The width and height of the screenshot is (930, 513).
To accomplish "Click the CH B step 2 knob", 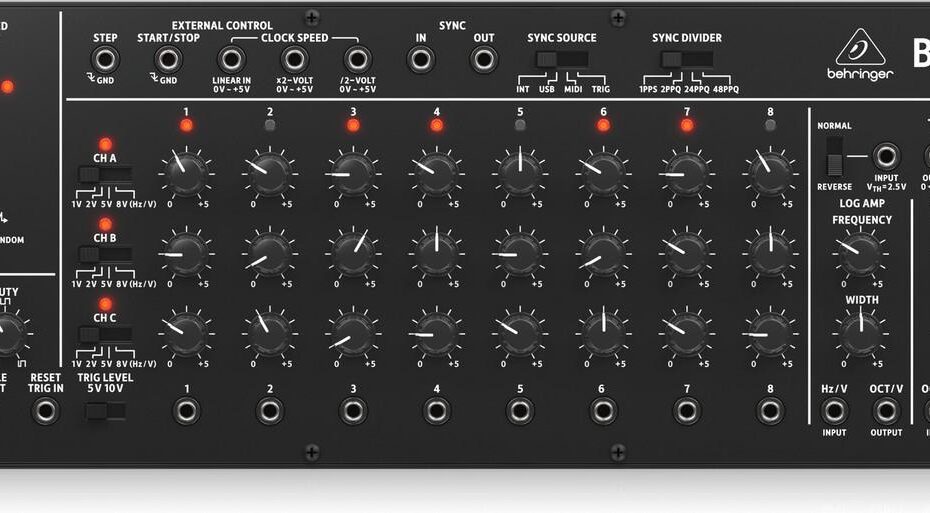I will [x=270, y=254].
